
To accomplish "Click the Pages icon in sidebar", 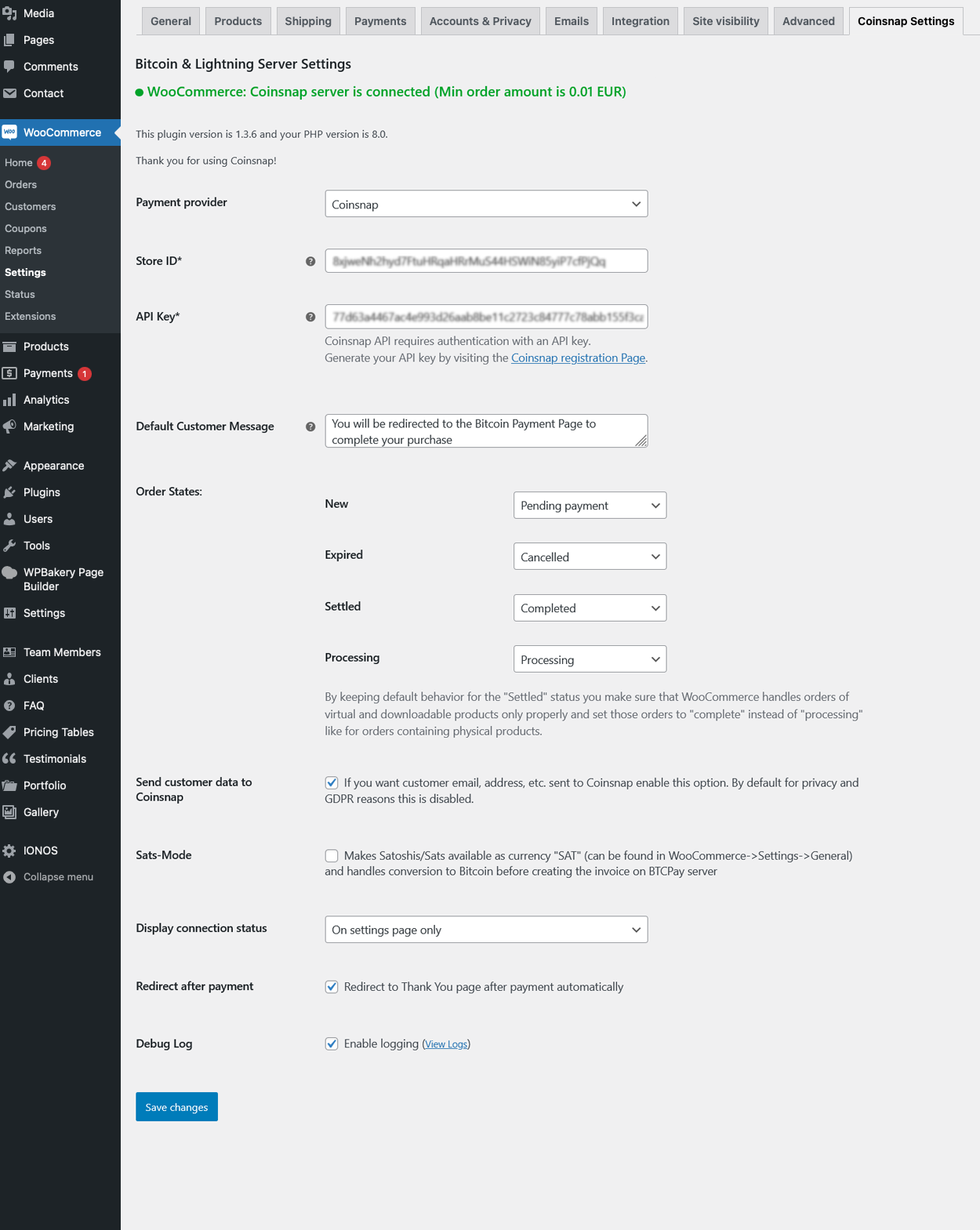I will [9, 40].
